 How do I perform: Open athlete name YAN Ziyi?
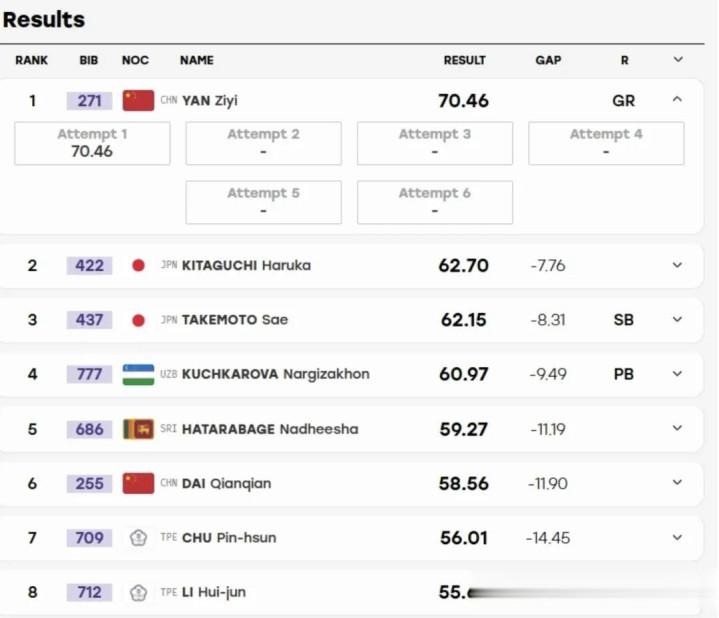[x=210, y=100]
